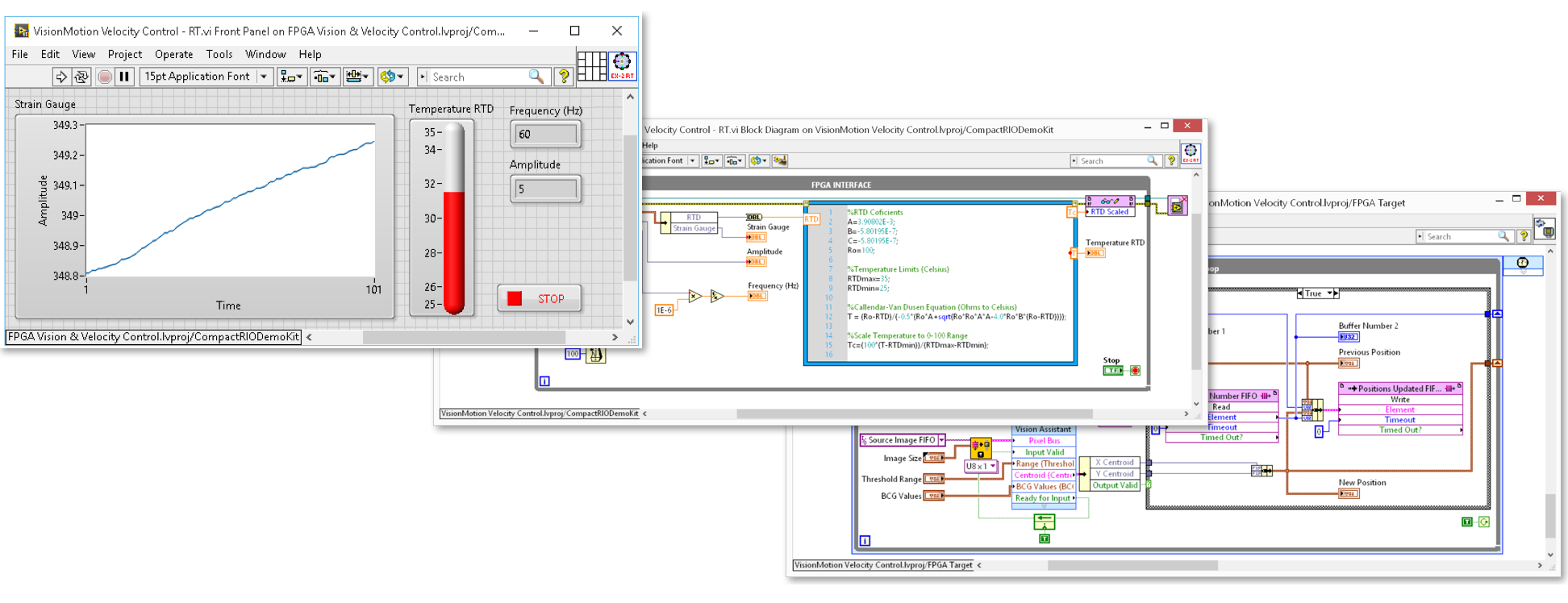Click the True case selector in FPGA window

pos(1318,293)
